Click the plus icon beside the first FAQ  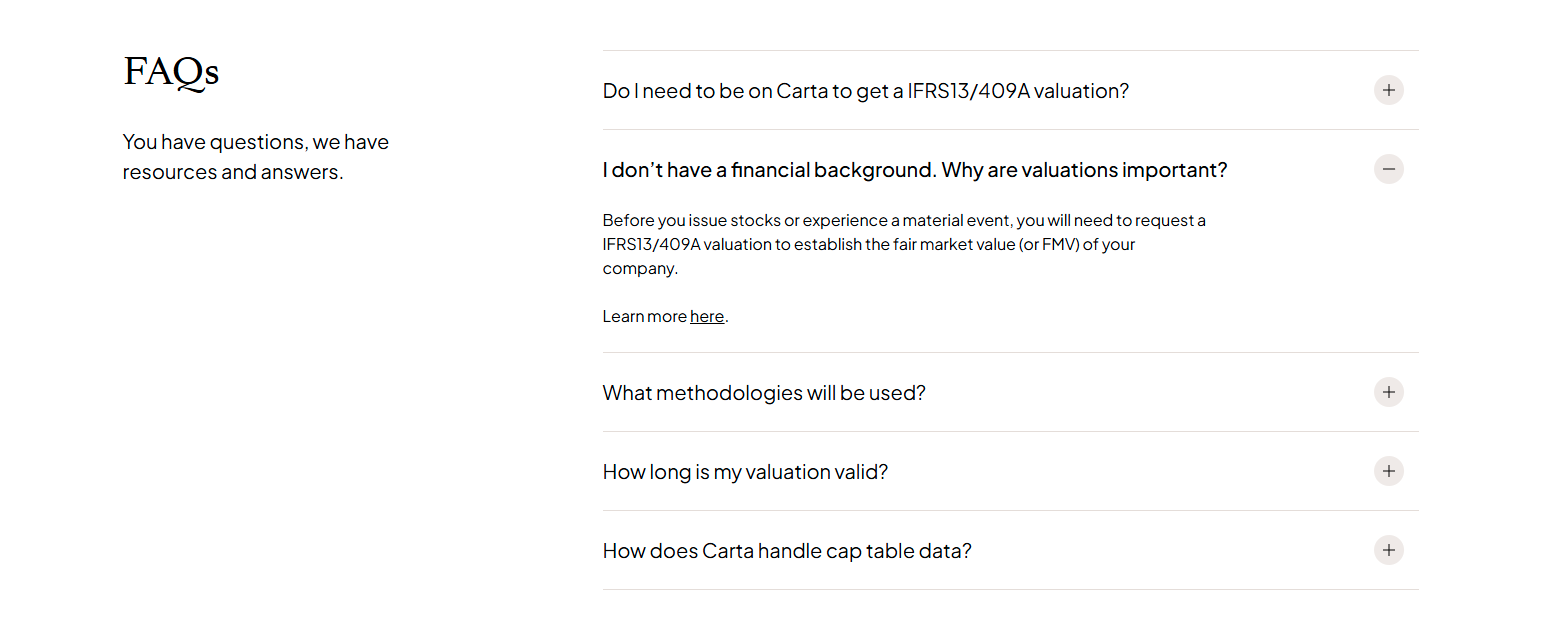[x=1389, y=90]
